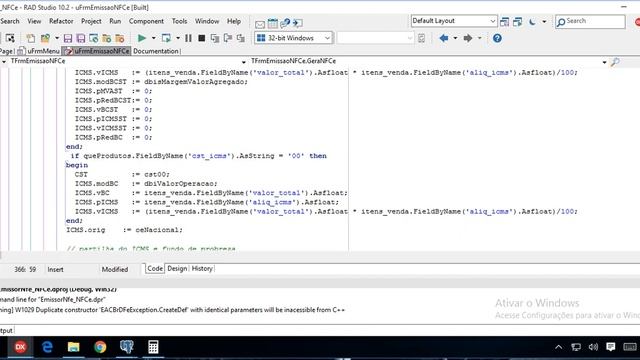Click the Save icon
The width and height of the screenshot is (640, 360).
(68, 38)
